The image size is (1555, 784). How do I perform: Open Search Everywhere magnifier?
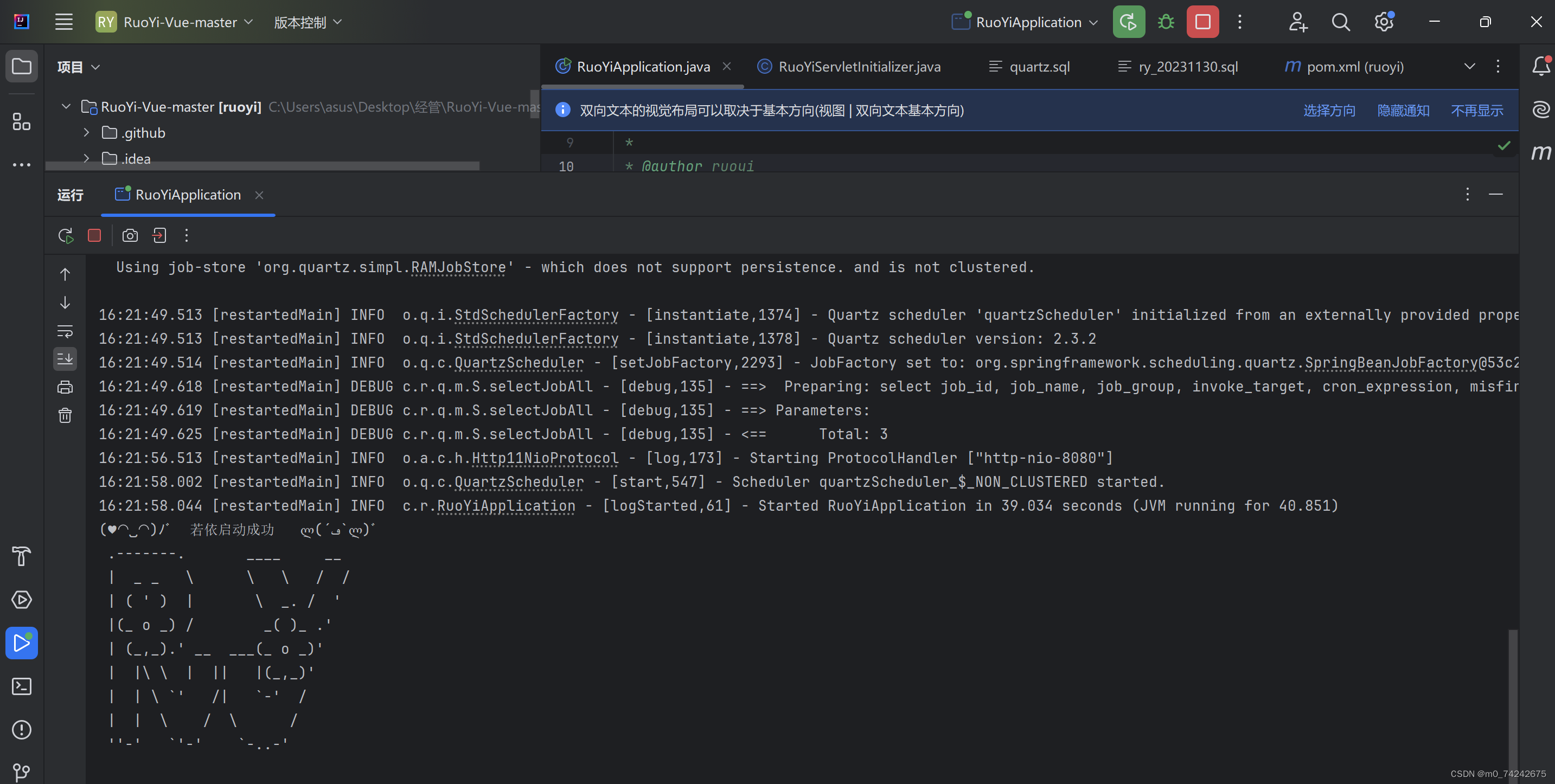1341,22
